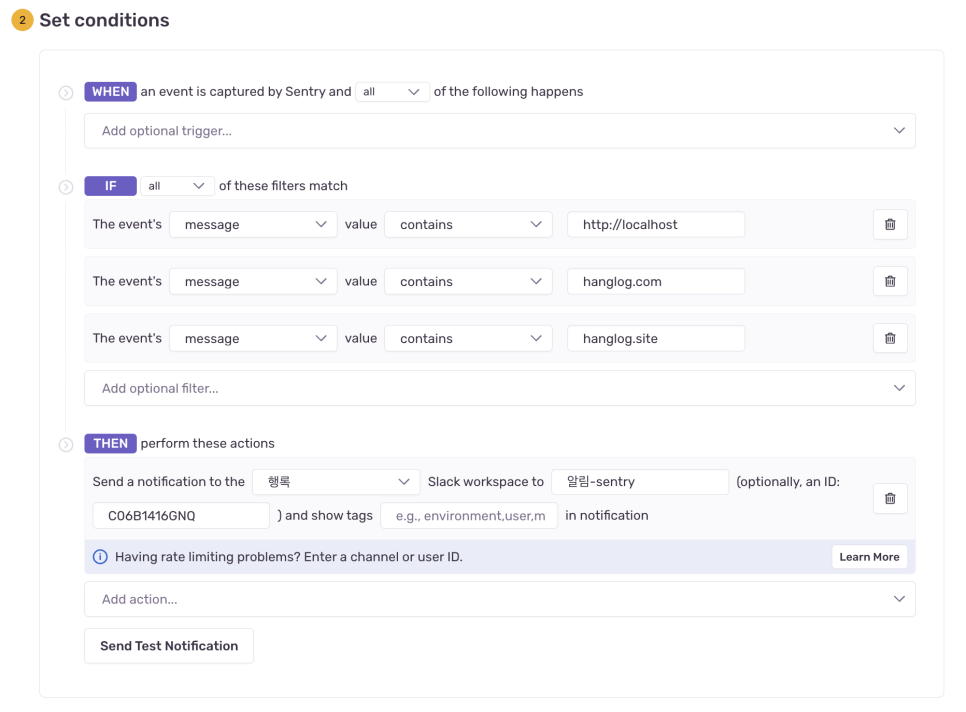Click the circle step icon beside WHEN

pyautogui.click(x=66, y=93)
